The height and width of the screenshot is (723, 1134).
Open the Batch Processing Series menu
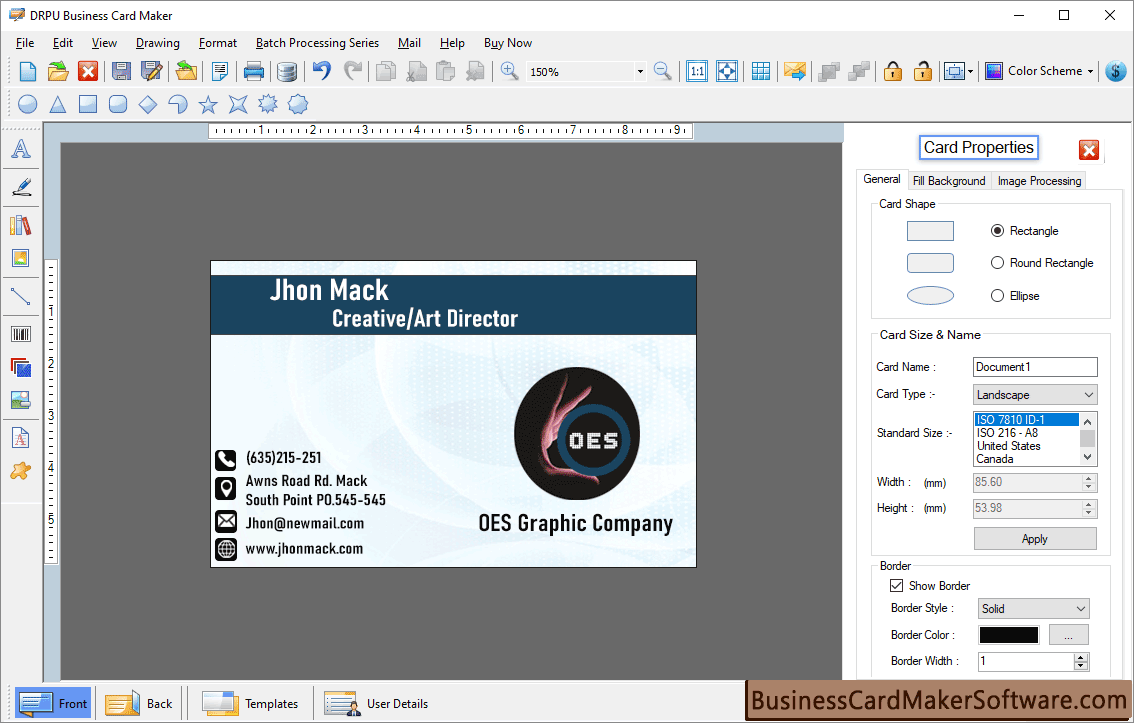317,43
